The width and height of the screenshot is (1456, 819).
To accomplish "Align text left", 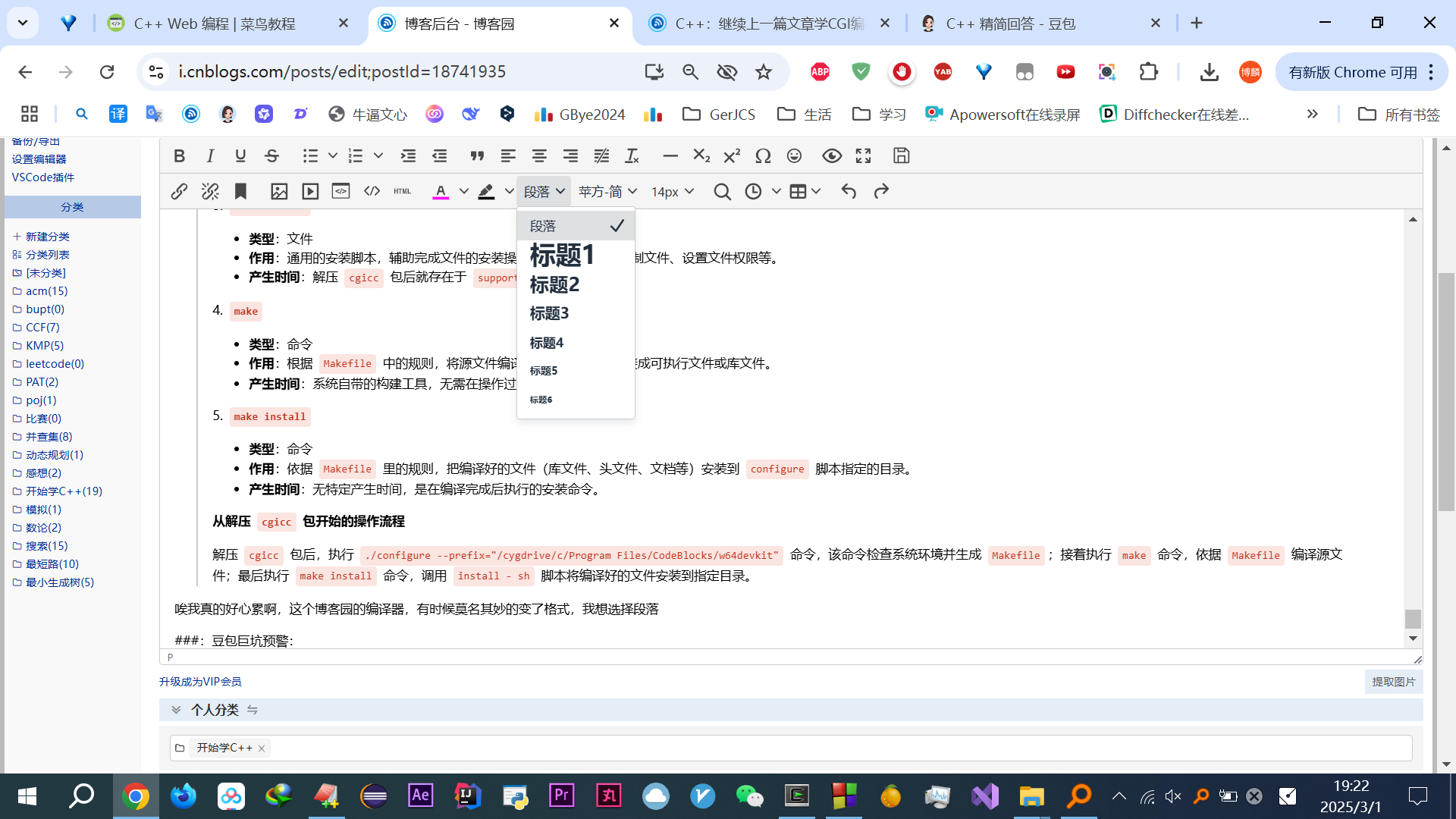I will (508, 156).
